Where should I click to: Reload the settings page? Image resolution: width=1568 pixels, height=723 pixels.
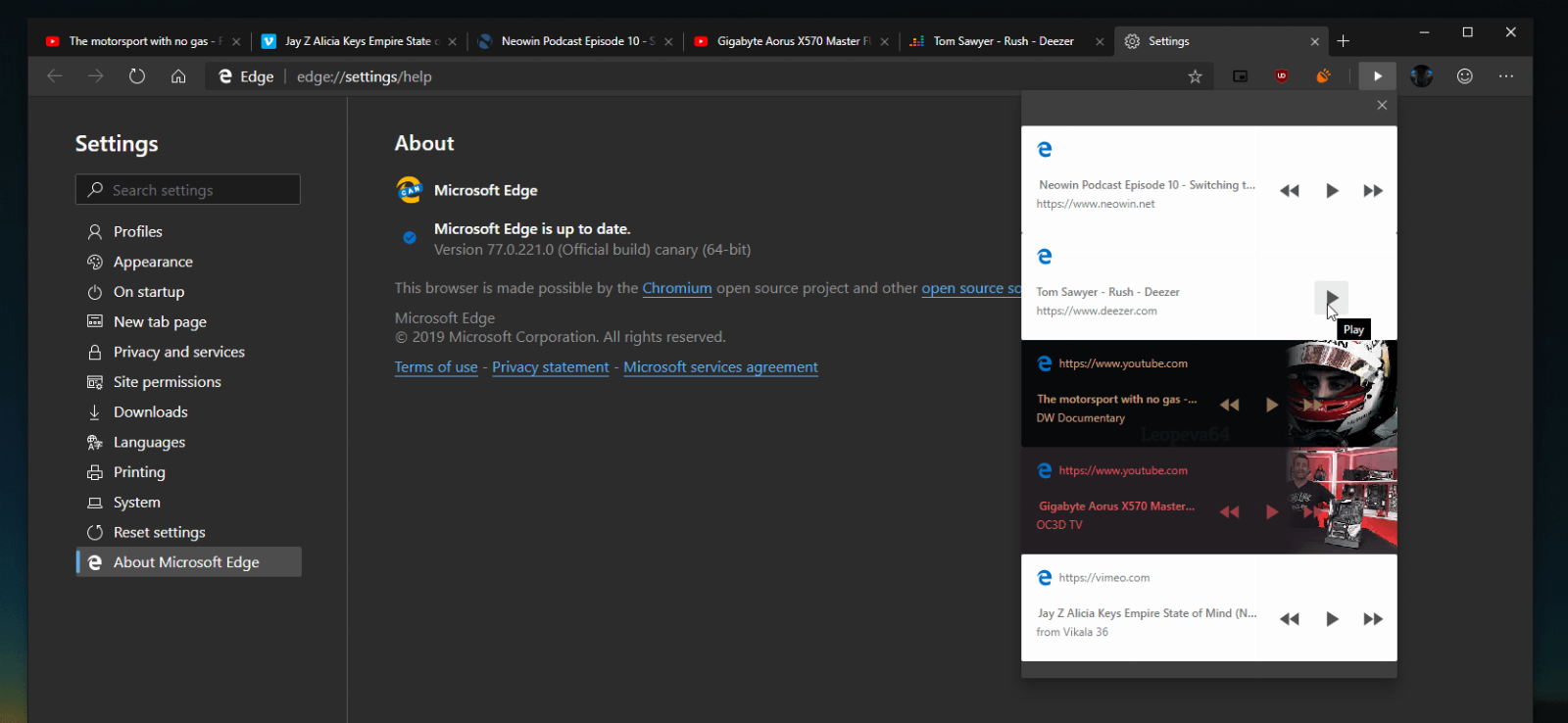click(x=137, y=76)
